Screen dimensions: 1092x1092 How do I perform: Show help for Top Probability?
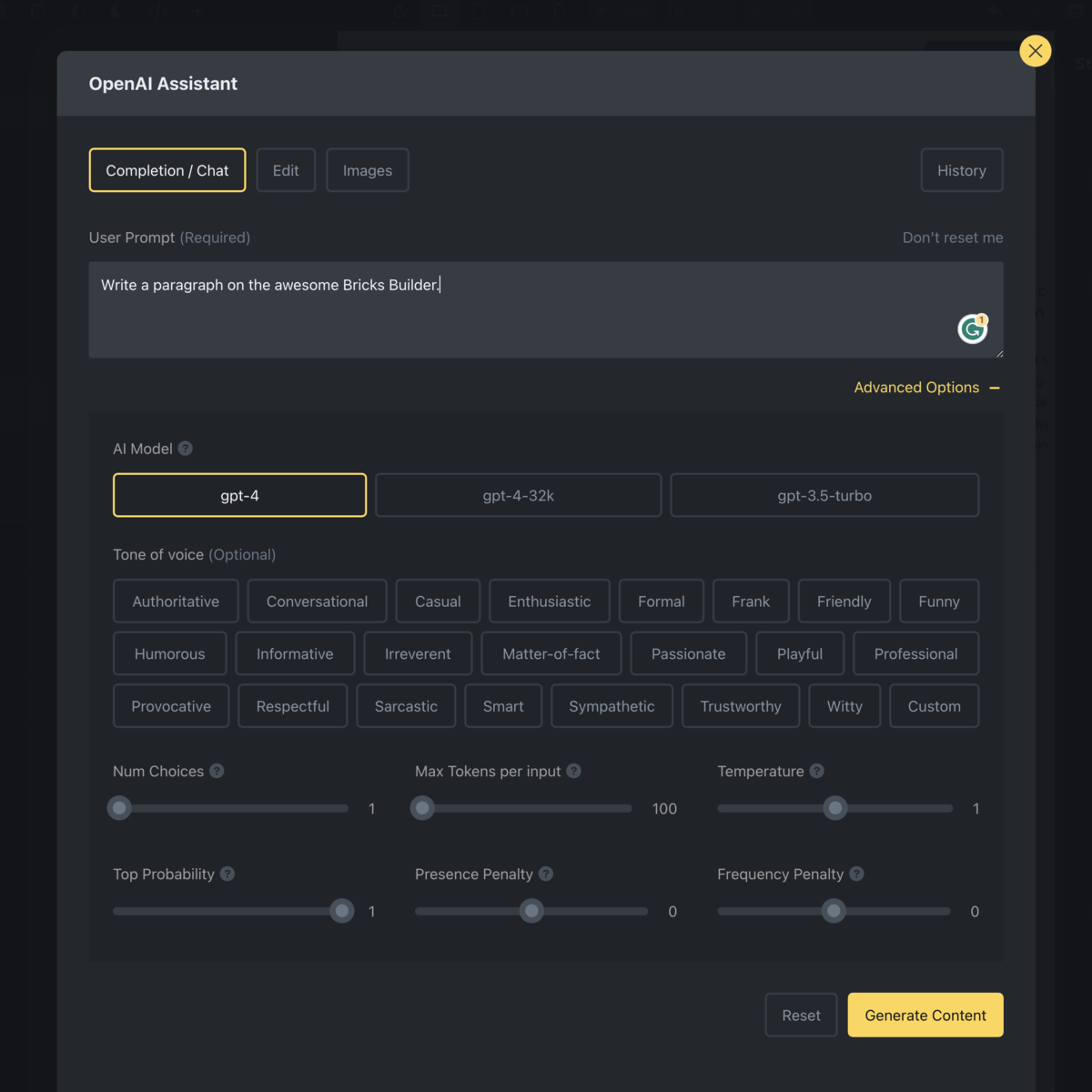(x=227, y=874)
